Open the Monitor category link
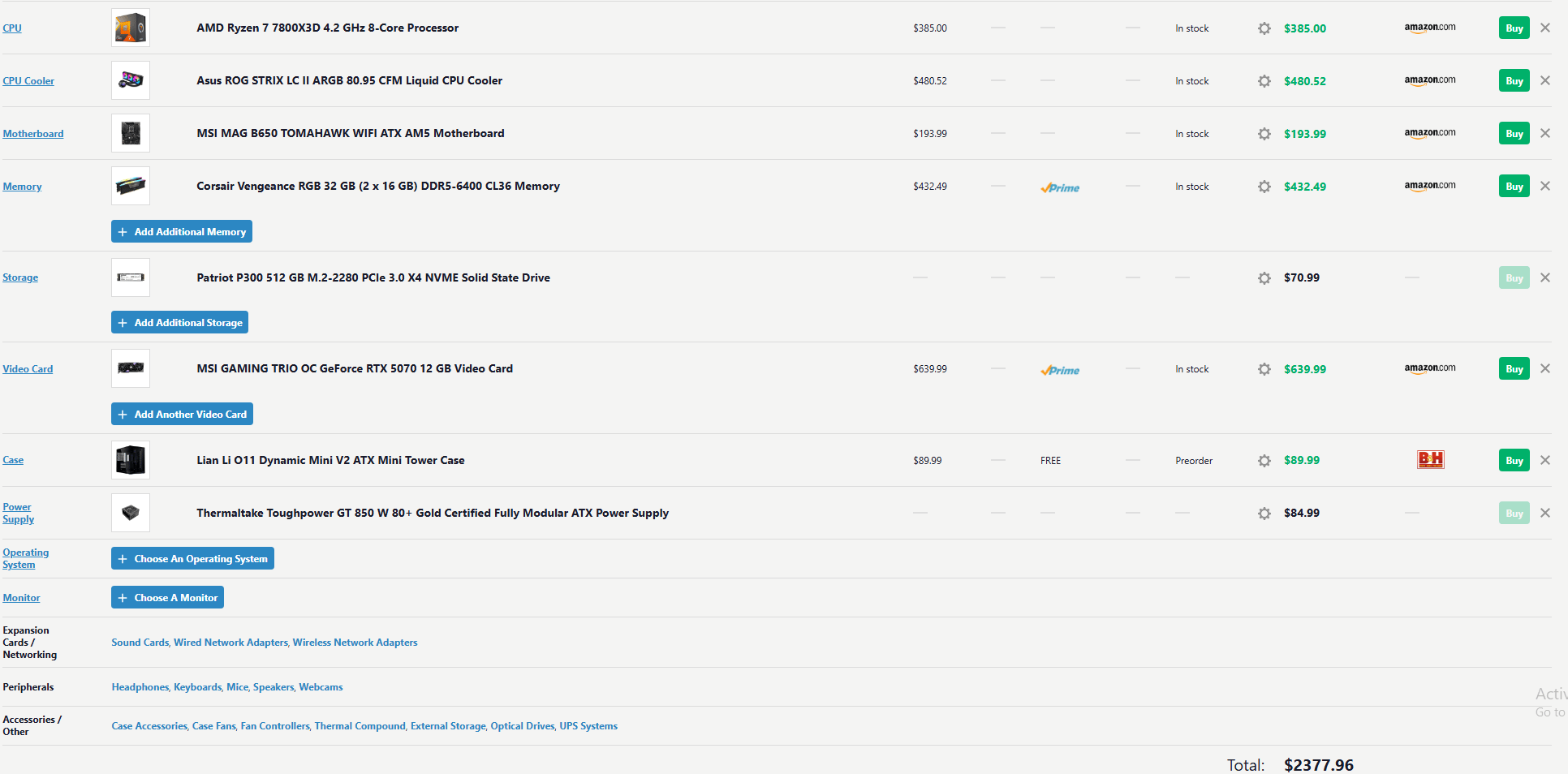 (21, 597)
